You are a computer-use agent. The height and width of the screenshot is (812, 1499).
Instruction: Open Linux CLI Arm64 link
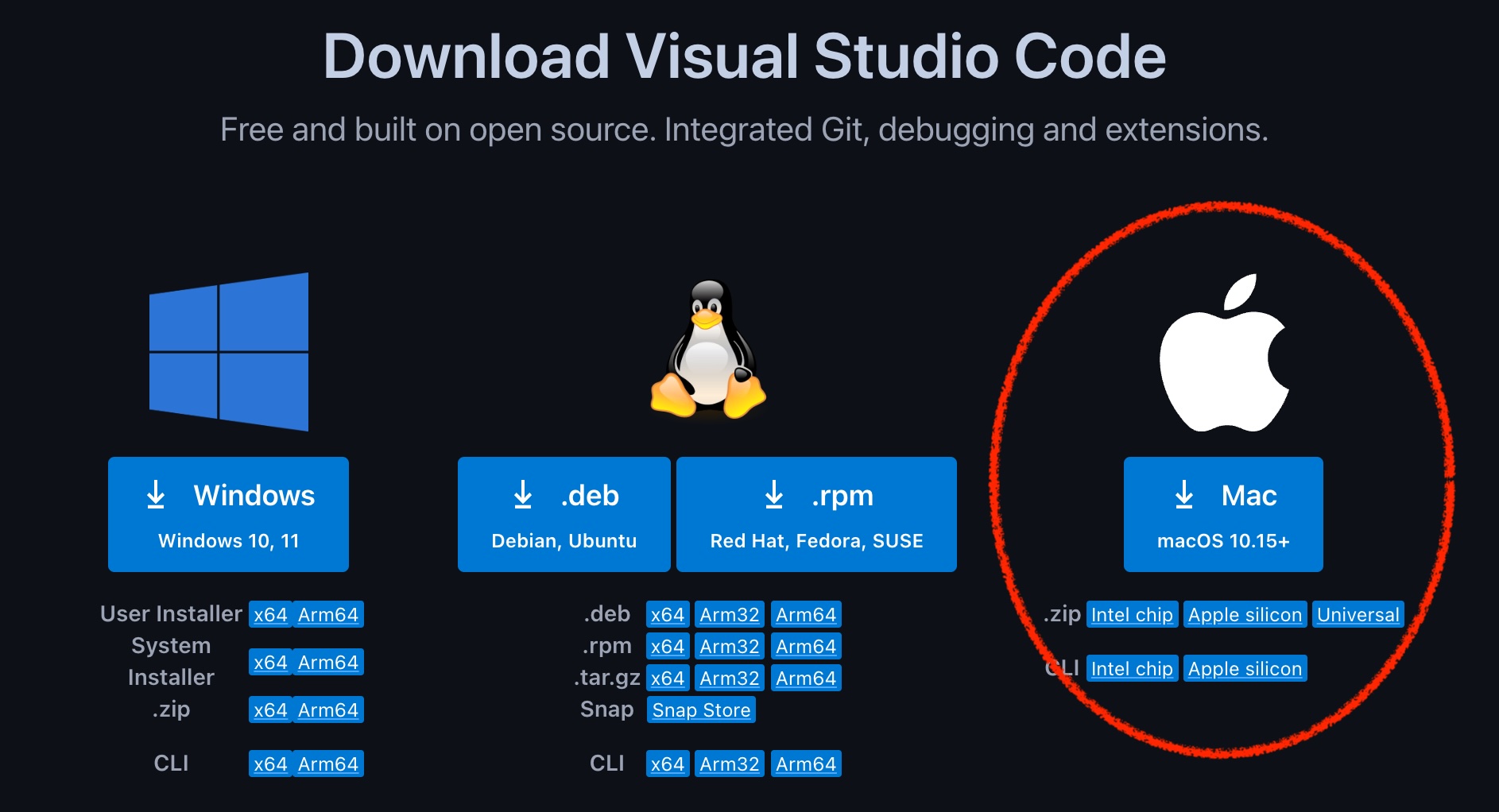pyautogui.click(x=806, y=764)
